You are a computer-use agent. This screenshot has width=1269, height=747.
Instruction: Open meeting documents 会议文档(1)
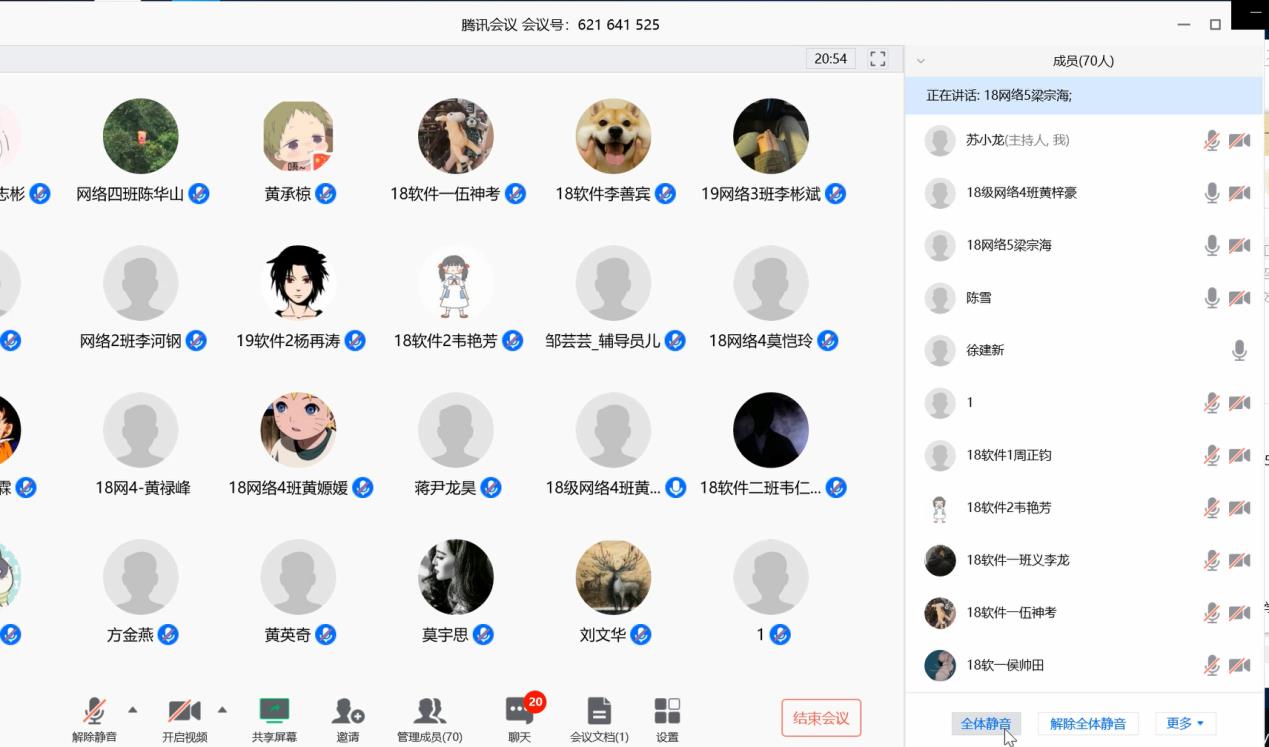coord(599,712)
